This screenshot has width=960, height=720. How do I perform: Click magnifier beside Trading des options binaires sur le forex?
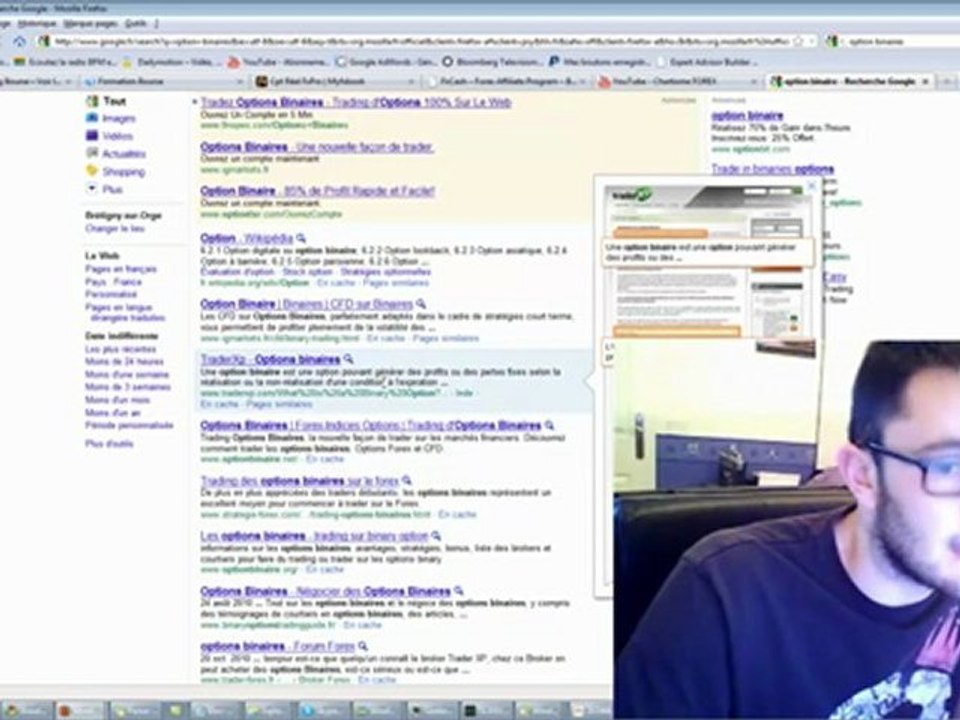click(x=407, y=481)
